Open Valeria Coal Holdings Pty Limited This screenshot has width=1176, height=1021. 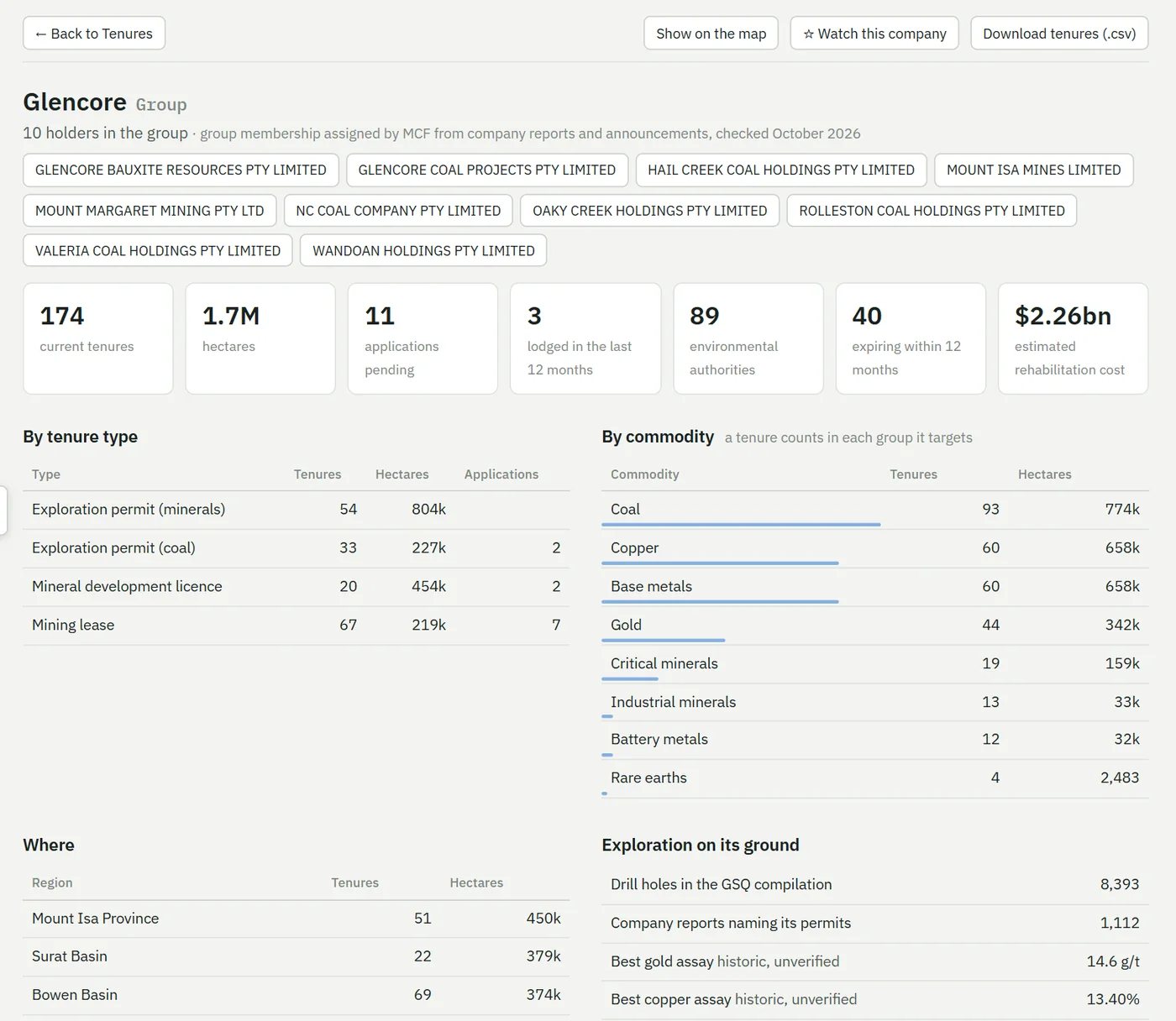pos(158,251)
